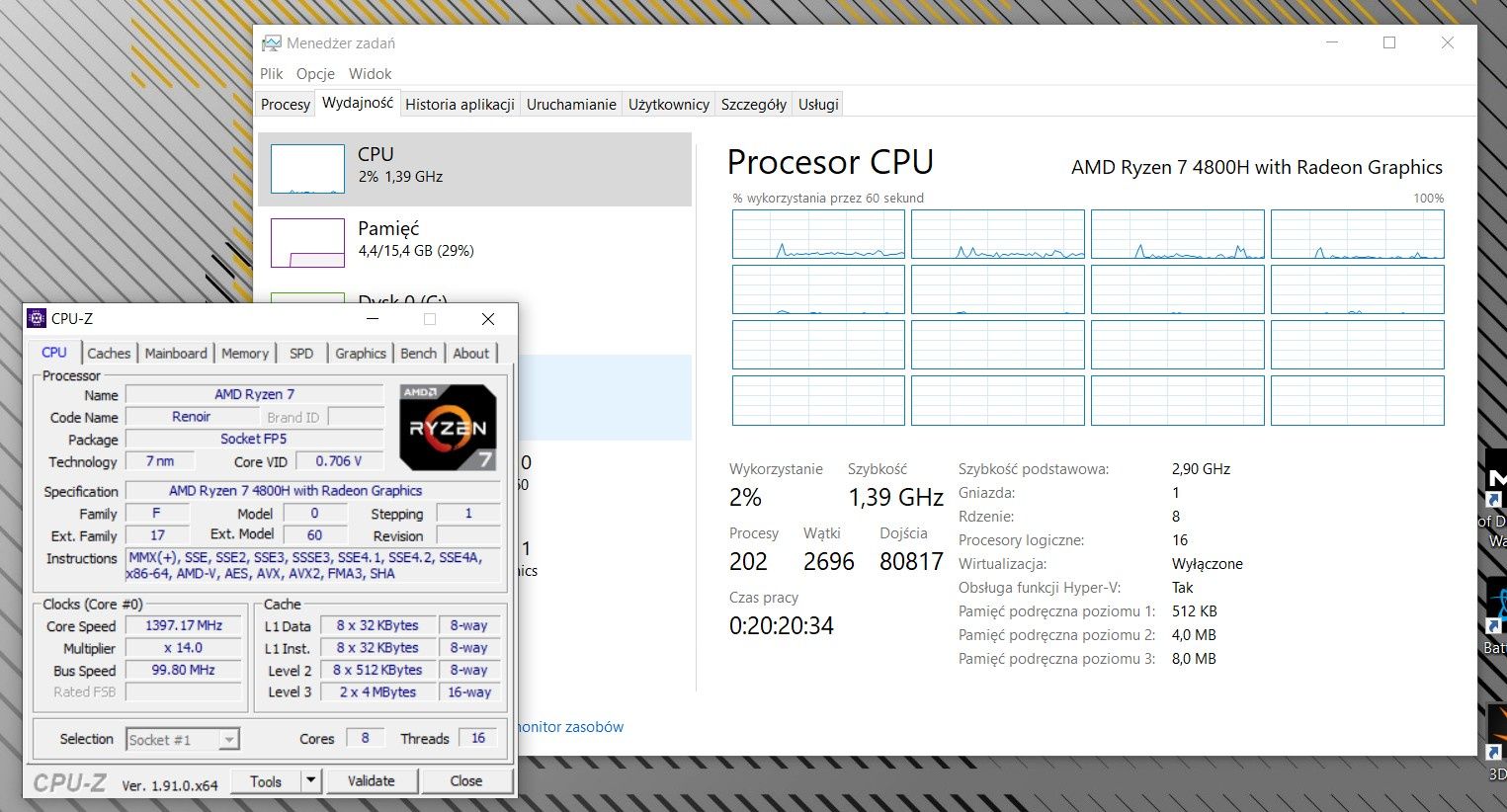Switch to the Uruchamianie tab

point(571,105)
